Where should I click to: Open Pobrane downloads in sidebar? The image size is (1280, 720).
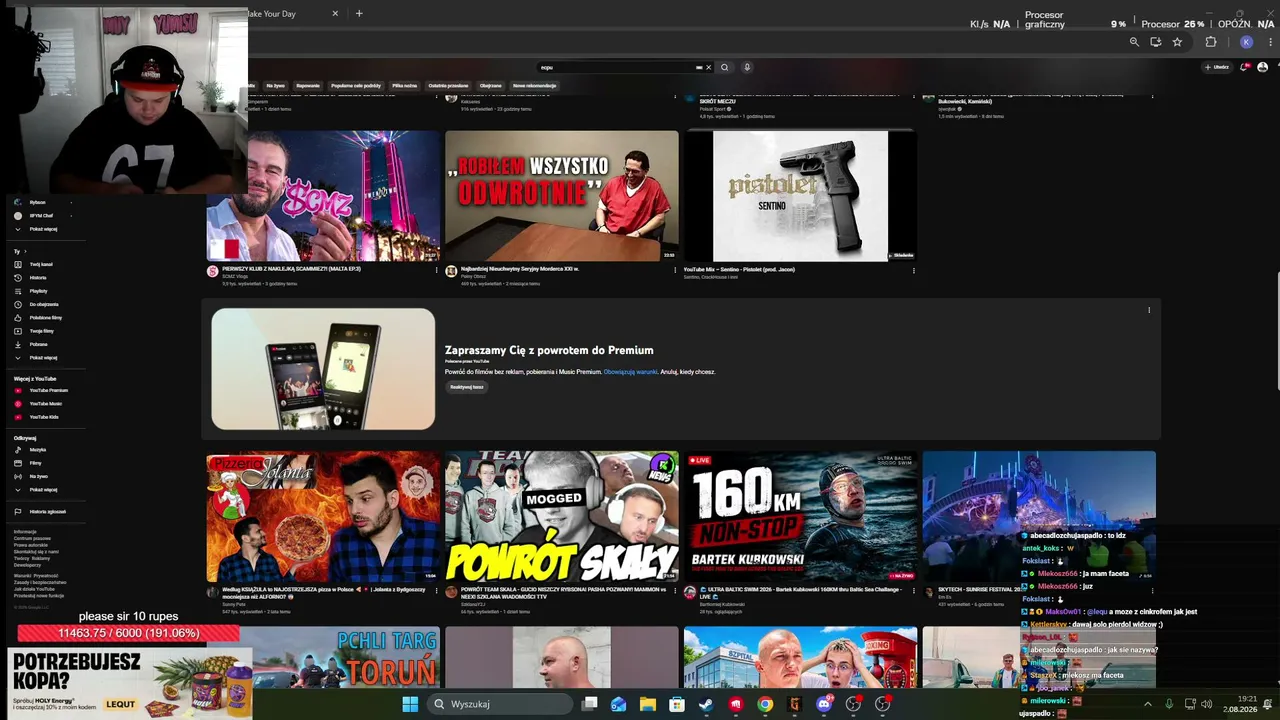pyautogui.click(x=38, y=344)
